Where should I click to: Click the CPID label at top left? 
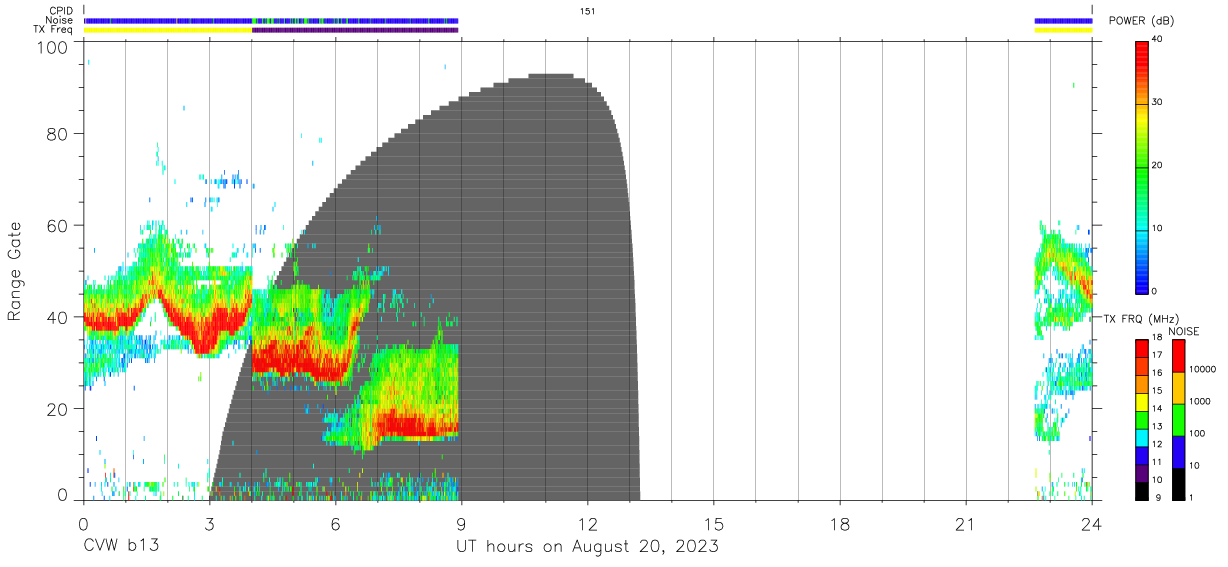click(61, 11)
